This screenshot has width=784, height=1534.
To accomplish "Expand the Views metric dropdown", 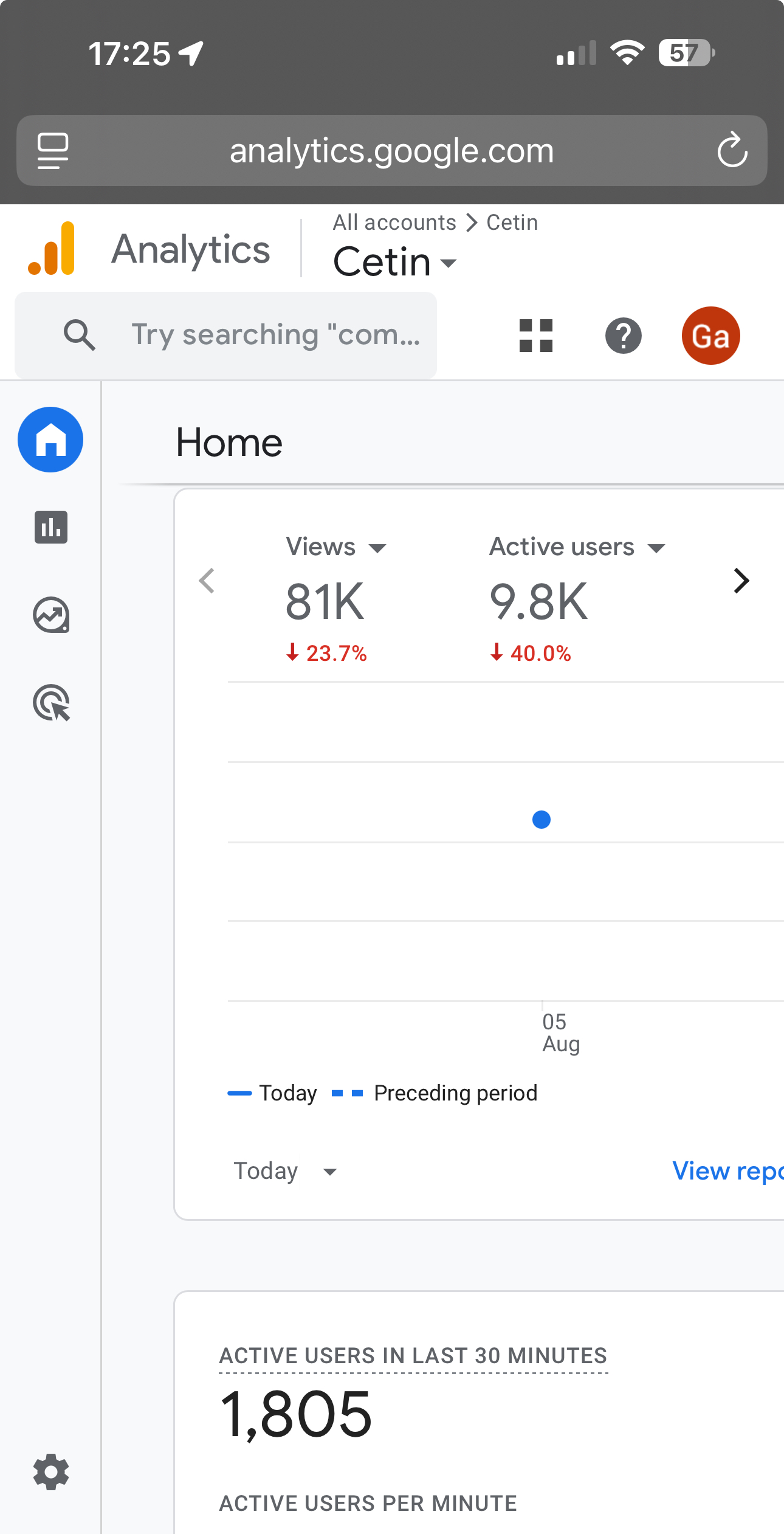I will [x=336, y=547].
